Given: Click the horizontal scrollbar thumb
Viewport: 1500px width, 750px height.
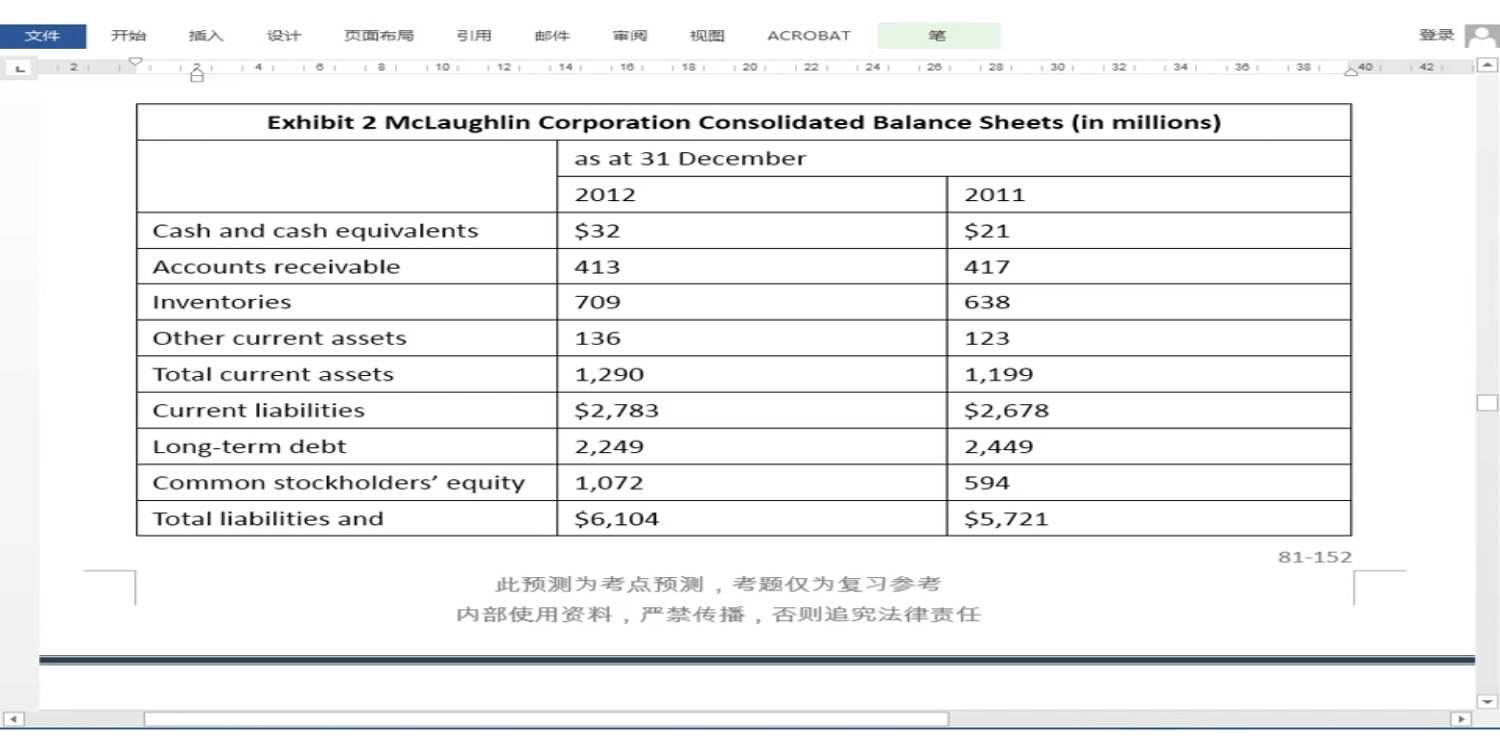Looking at the screenshot, I should (545, 719).
